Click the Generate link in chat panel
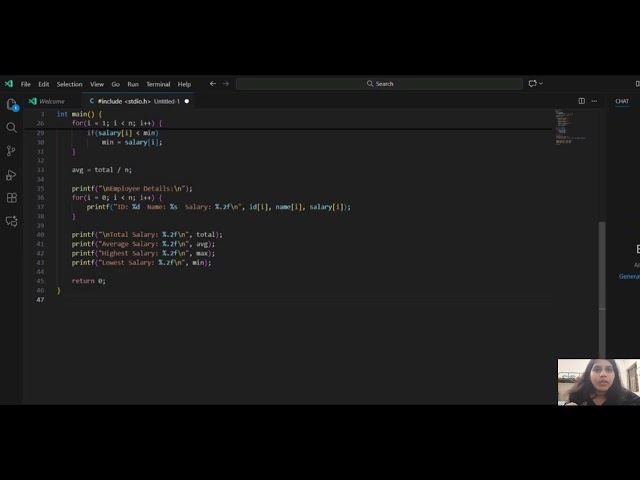The width and height of the screenshot is (640, 480). (629, 276)
